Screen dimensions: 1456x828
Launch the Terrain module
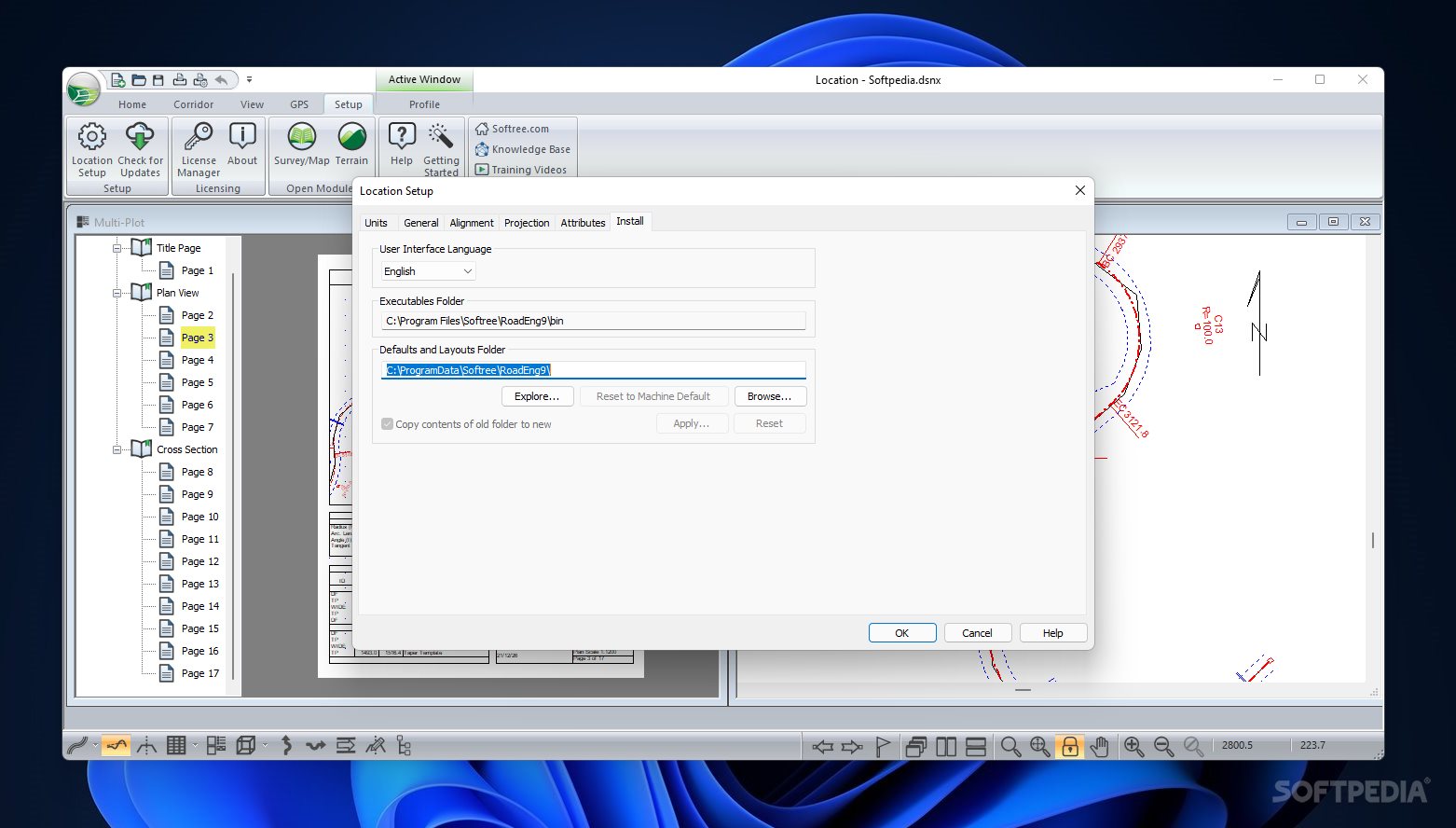(x=351, y=145)
